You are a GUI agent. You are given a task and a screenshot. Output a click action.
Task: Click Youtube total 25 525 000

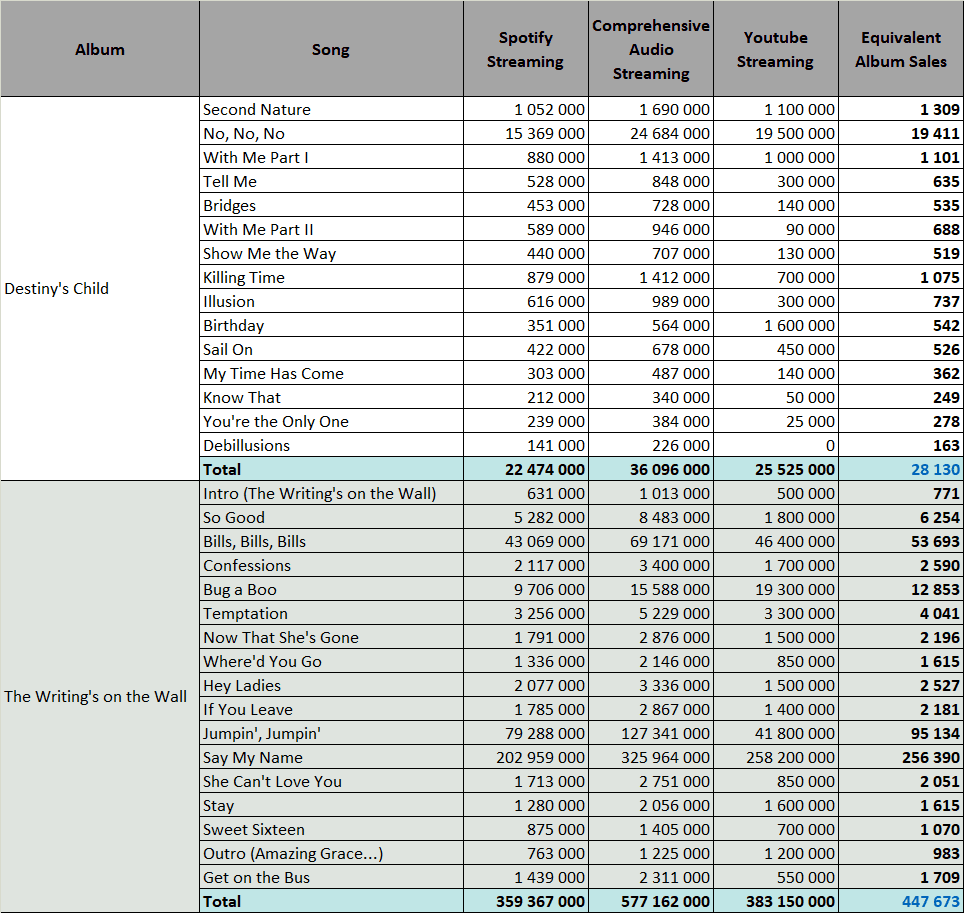(x=775, y=468)
